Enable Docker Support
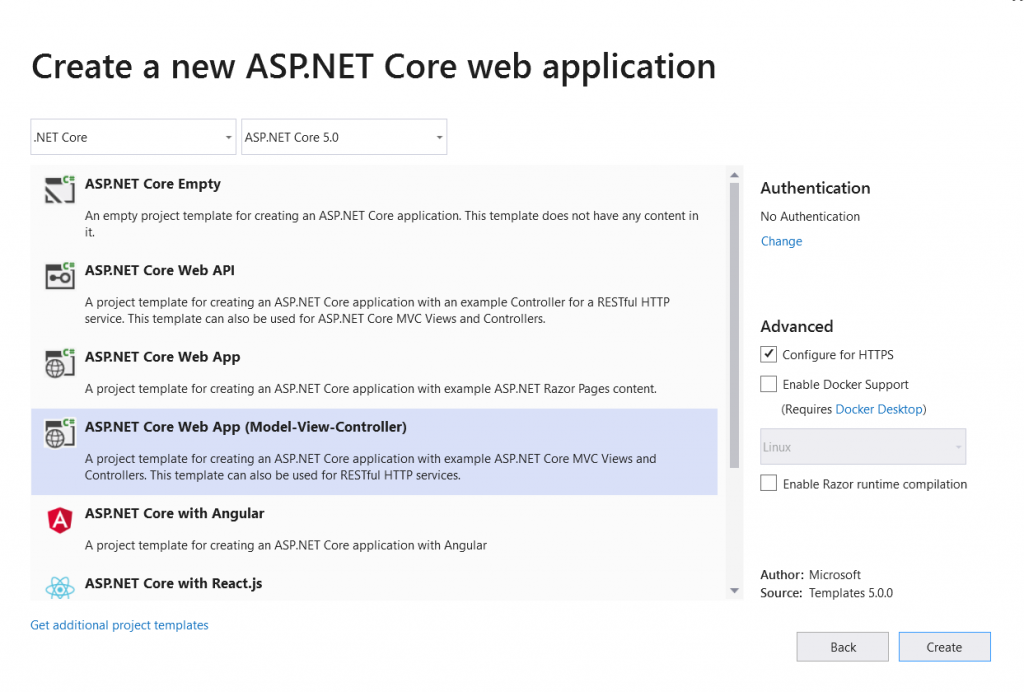This screenshot has height=692, width=1024. tap(768, 384)
